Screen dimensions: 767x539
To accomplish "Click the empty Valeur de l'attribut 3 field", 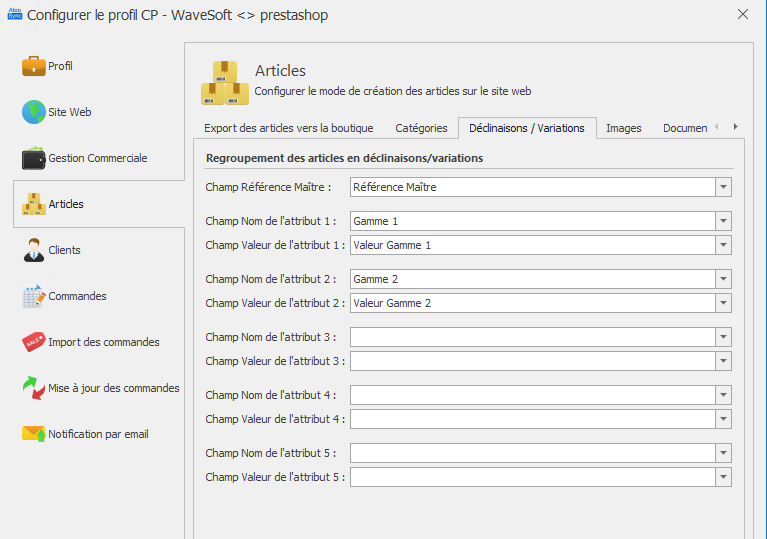I will [533, 361].
